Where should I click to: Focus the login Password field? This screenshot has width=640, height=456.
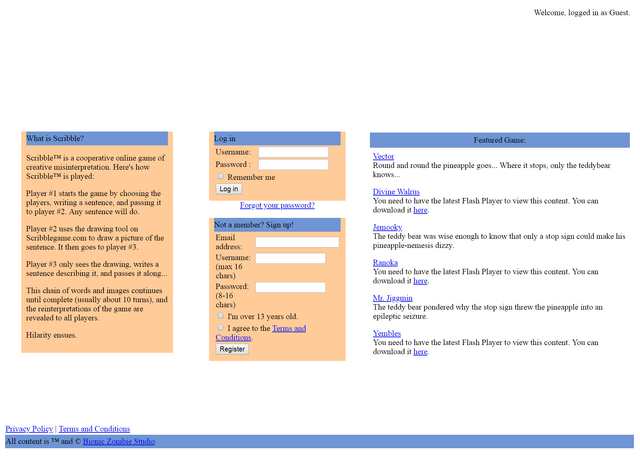point(293,165)
